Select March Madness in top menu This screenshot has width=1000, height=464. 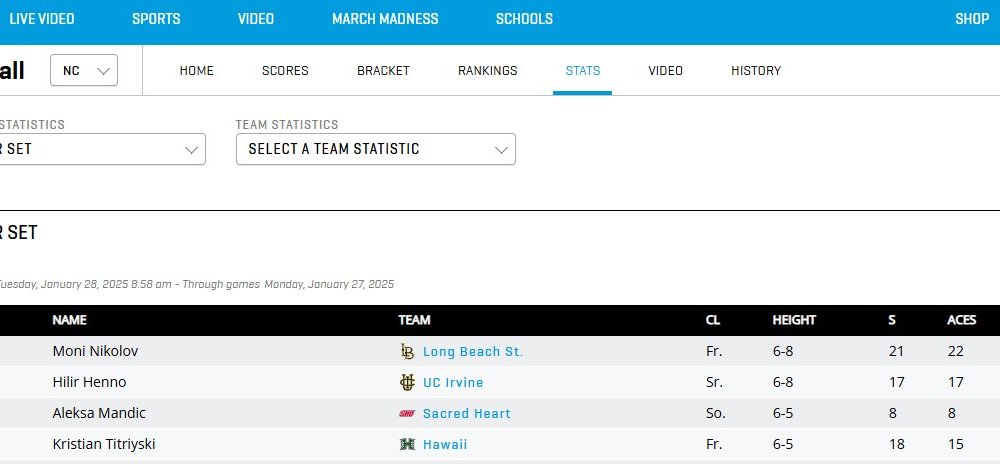[x=385, y=19]
